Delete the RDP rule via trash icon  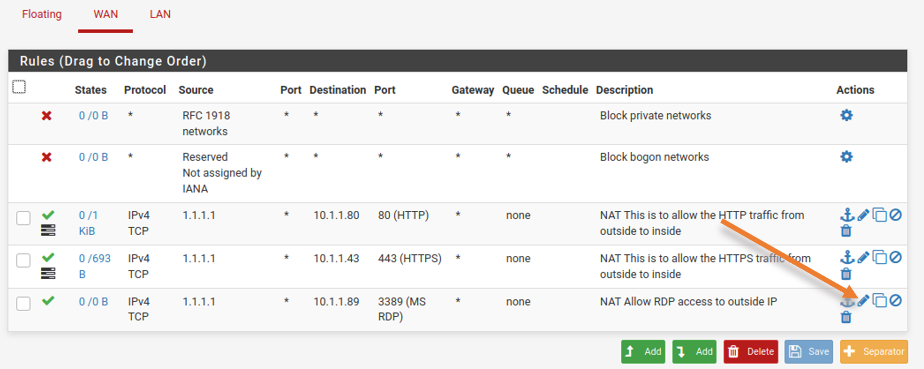click(x=846, y=317)
